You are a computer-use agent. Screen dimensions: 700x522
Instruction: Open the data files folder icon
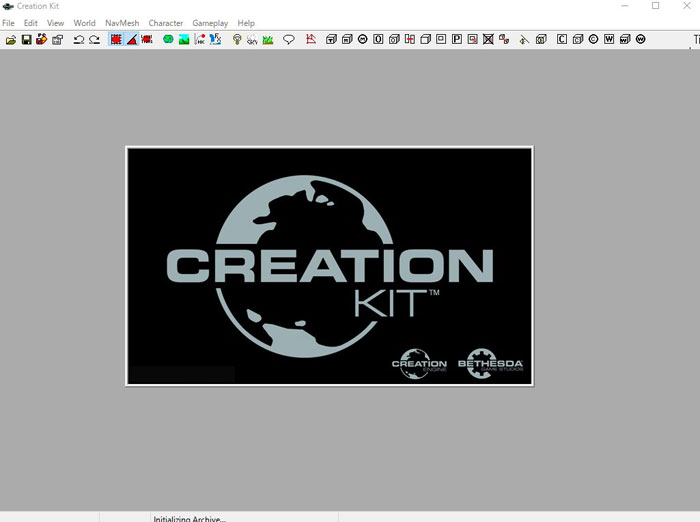tap(11, 40)
